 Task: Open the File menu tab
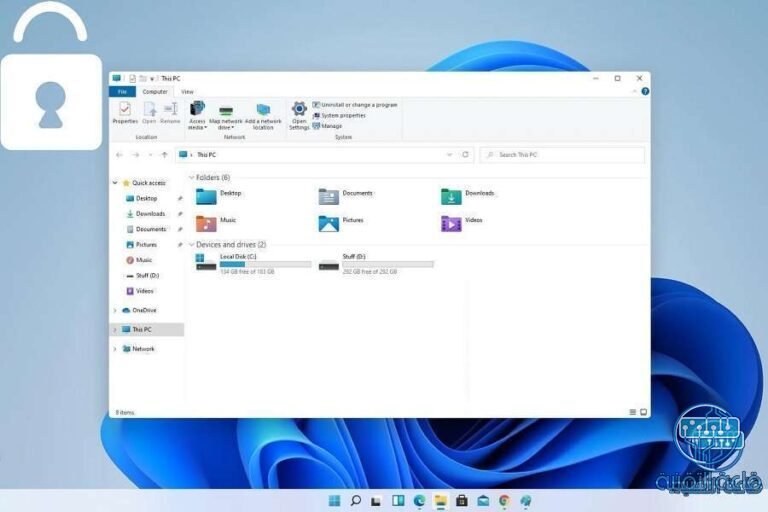pyautogui.click(x=121, y=91)
